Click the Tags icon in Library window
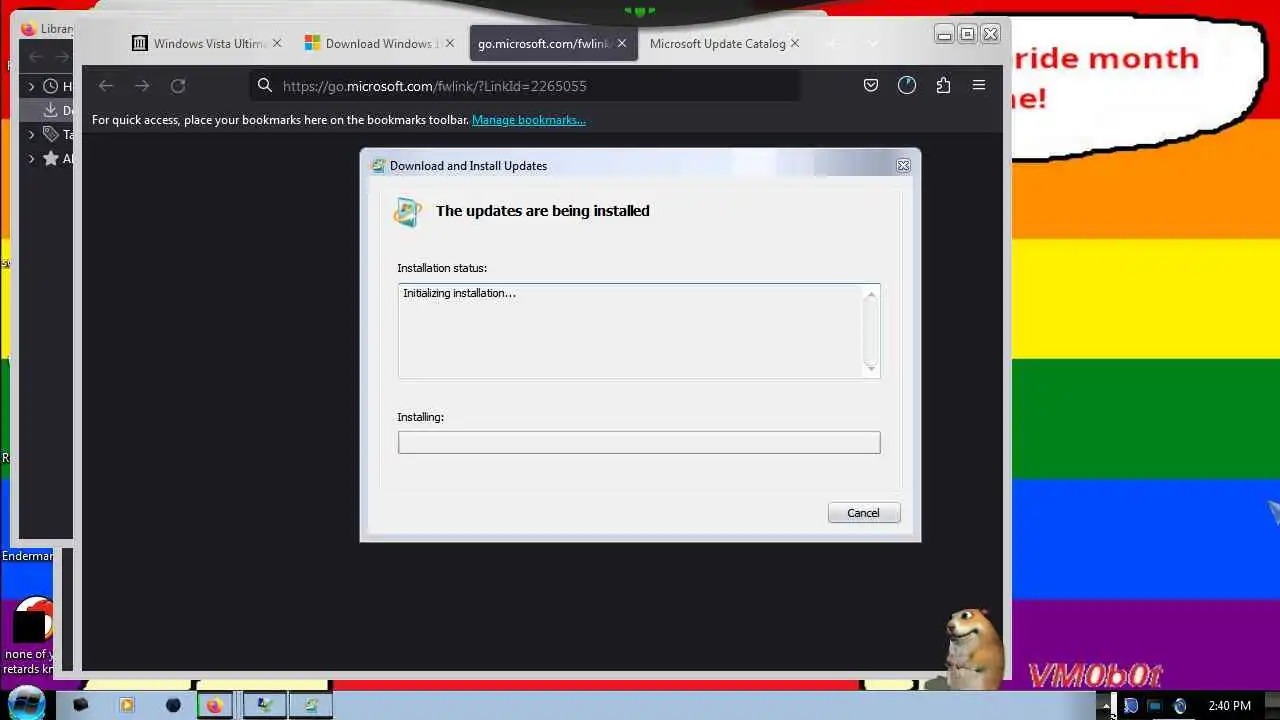This screenshot has width=1280, height=720. pyautogui.click(x=50, y=134)
